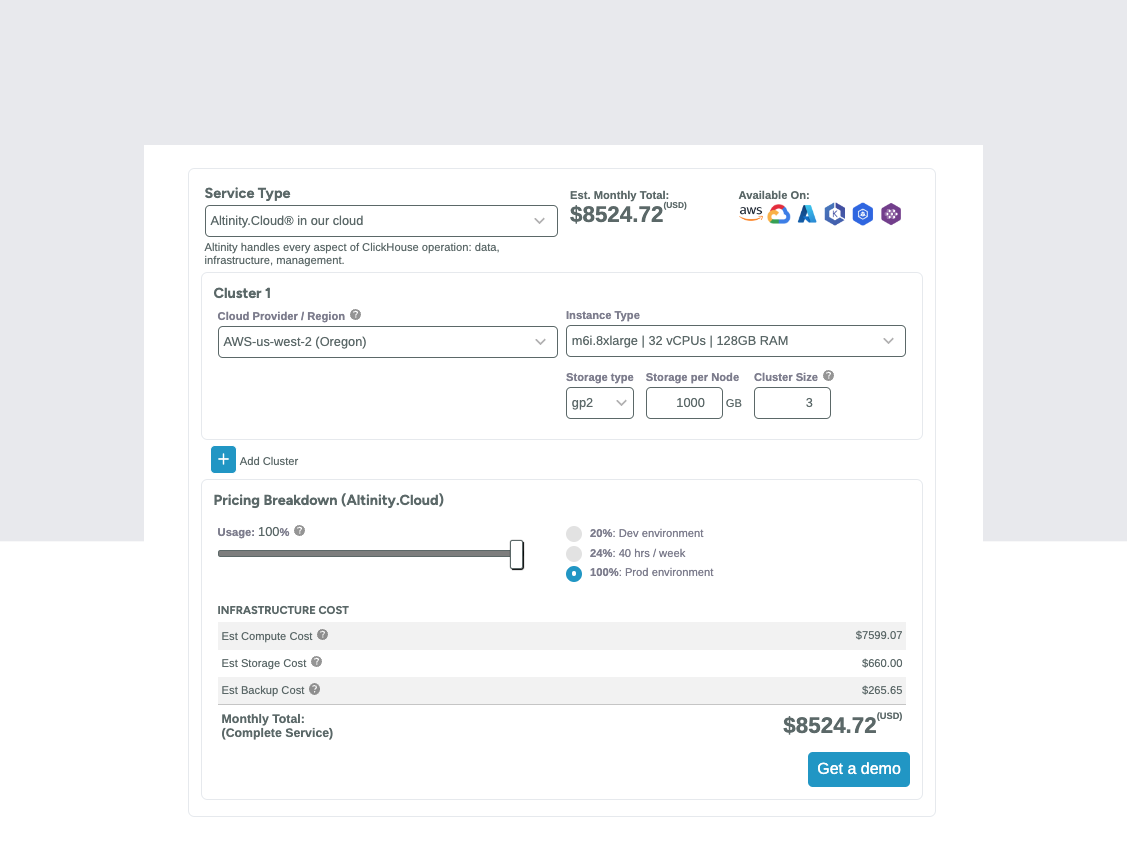Click the AWS logo icon
The height and width of the screenshot is (843, 1127).
tap(750, 214)
